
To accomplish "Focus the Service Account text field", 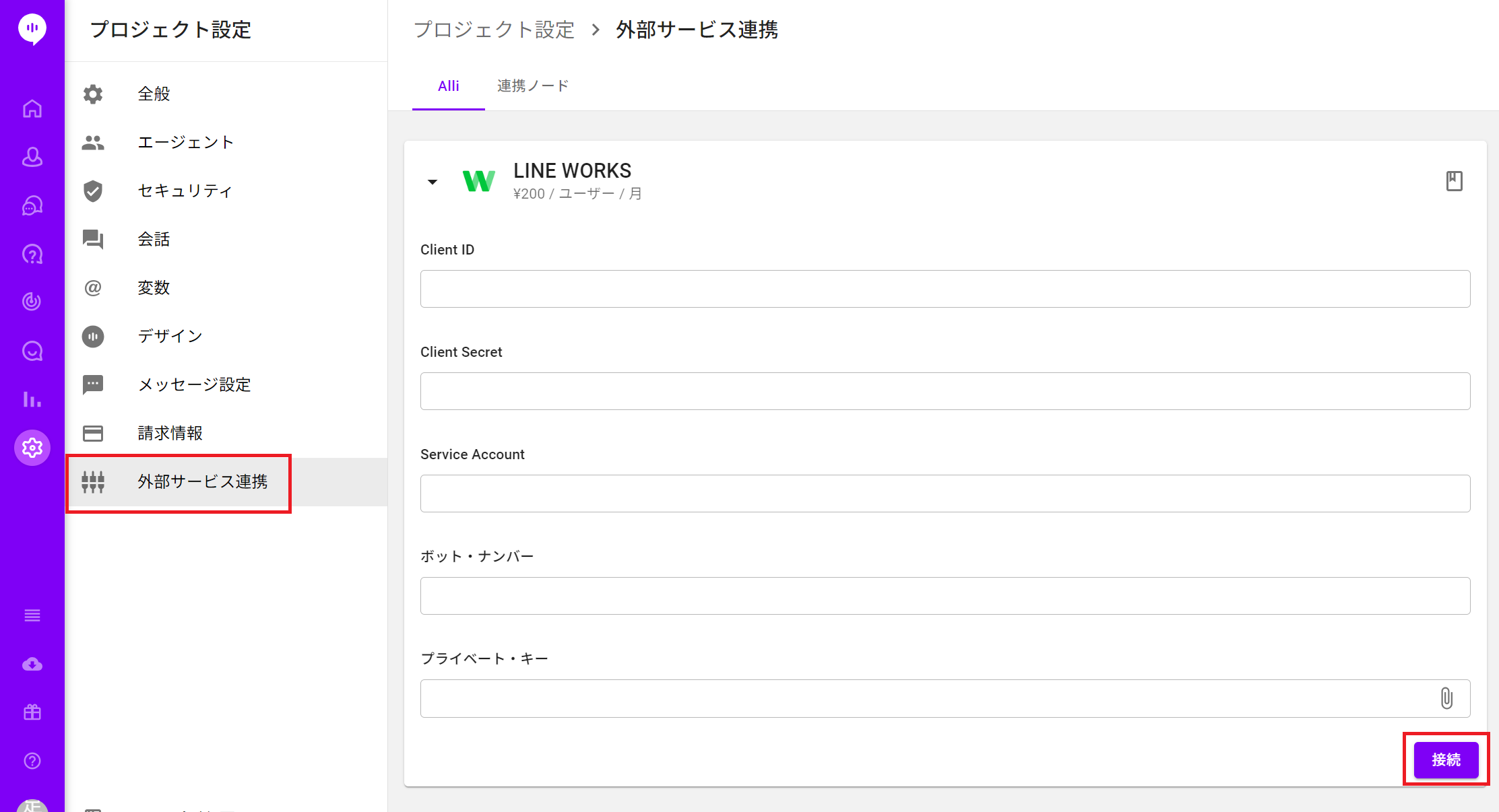I will (945, 494).
